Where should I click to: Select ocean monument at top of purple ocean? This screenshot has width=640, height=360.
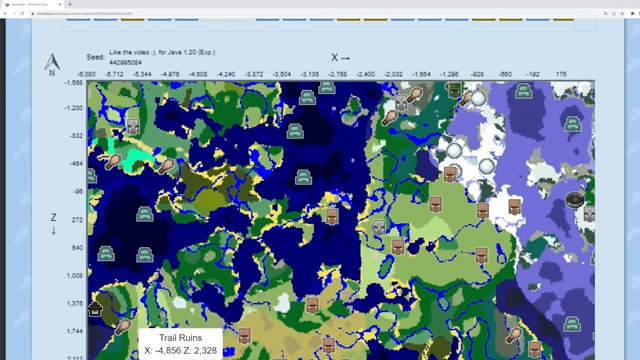click(x=523, y=91)
